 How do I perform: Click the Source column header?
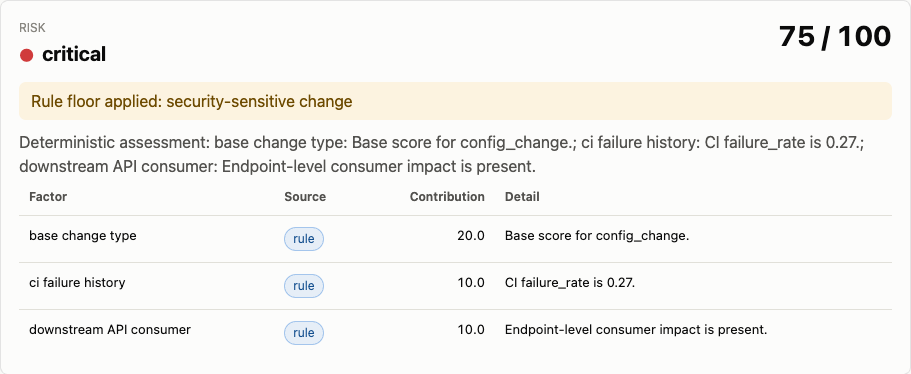point(305,197)
